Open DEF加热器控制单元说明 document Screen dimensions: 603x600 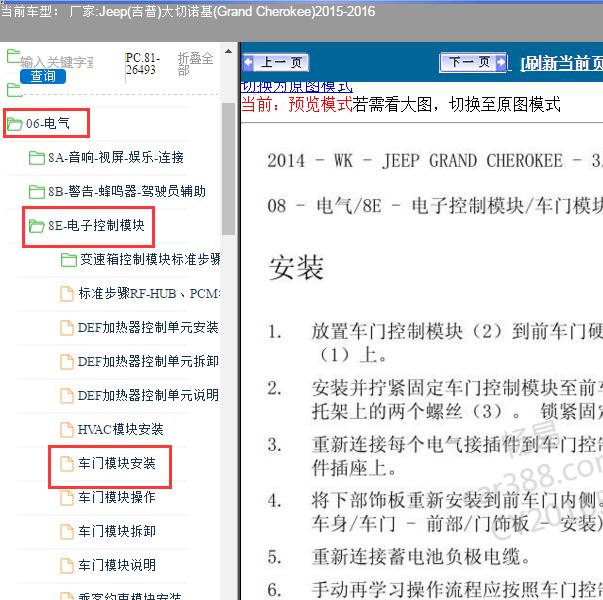point(148,395)
